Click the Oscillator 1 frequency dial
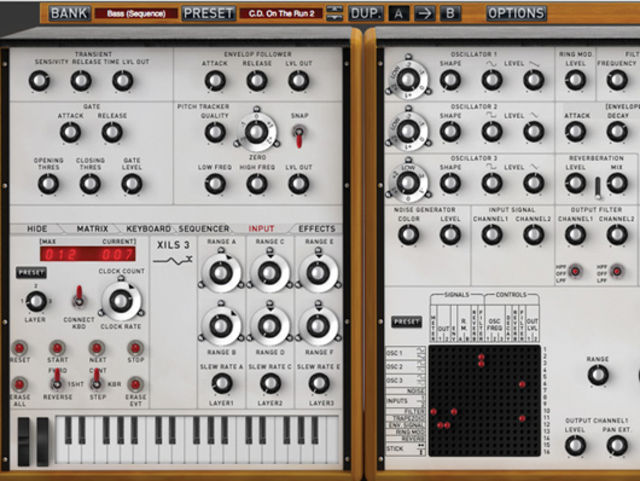Viewport: 640px width, 481px height. (x=408, y=79)
